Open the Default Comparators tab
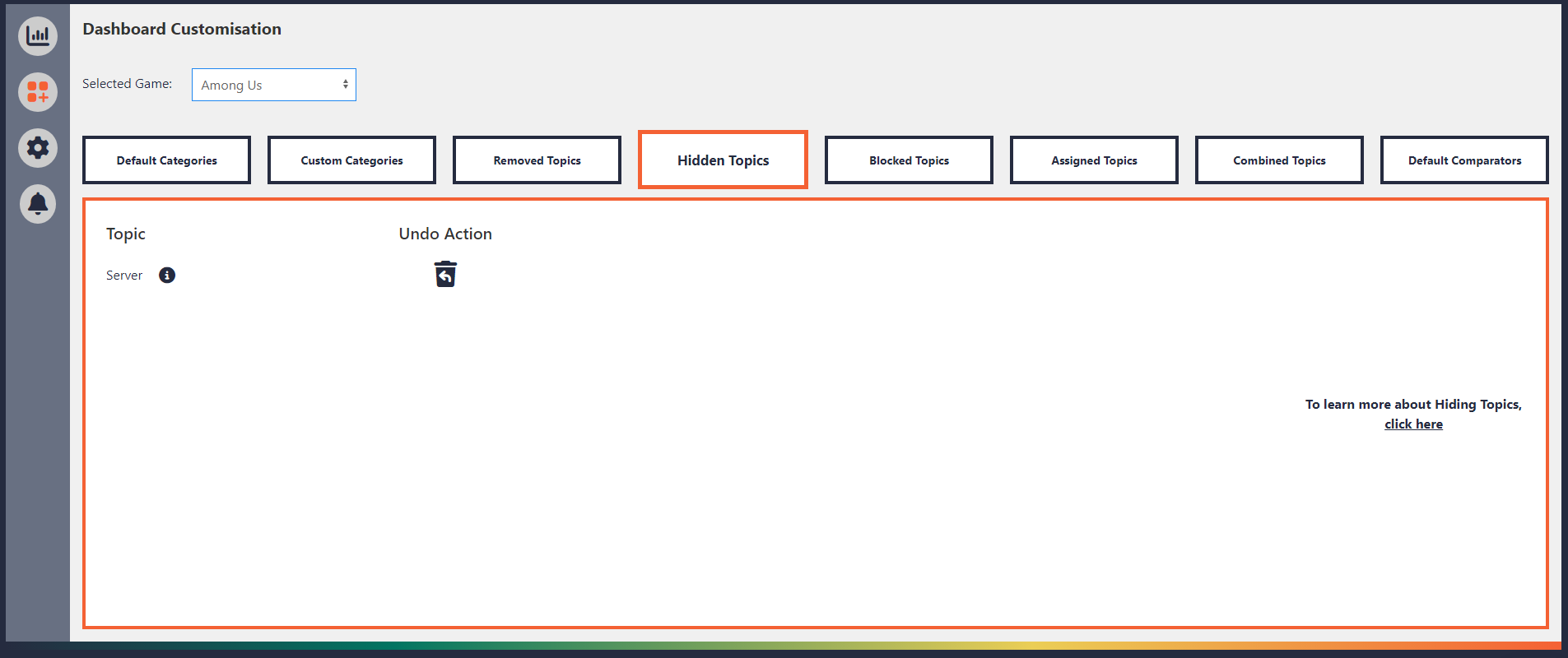This screenshot has width=1568, height=658. (x=1465, y=160)
